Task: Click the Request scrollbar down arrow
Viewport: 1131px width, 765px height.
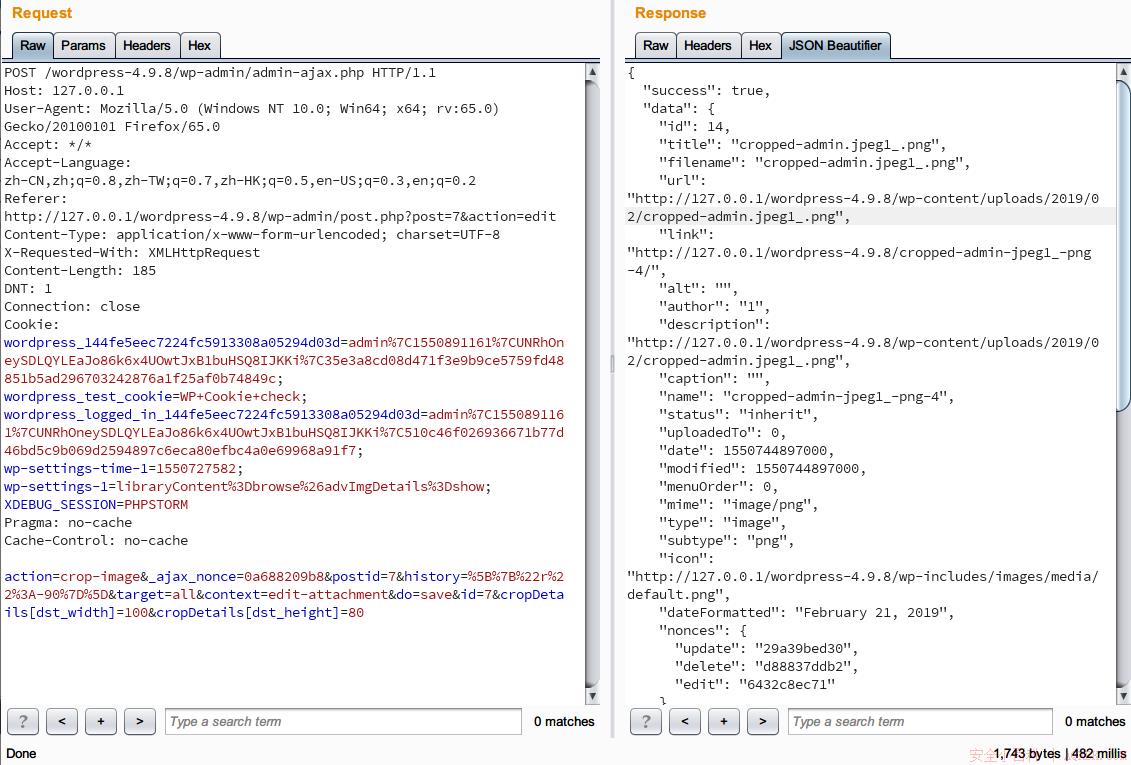Action: (x=592, y=696)
